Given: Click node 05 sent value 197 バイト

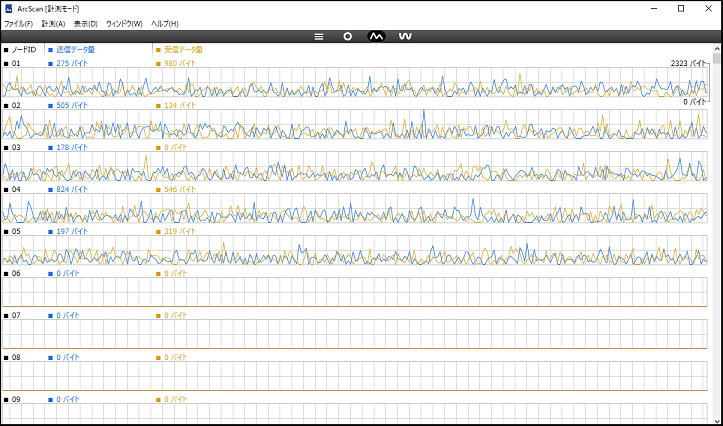Looking at the screenshot, I should point(72,231).
